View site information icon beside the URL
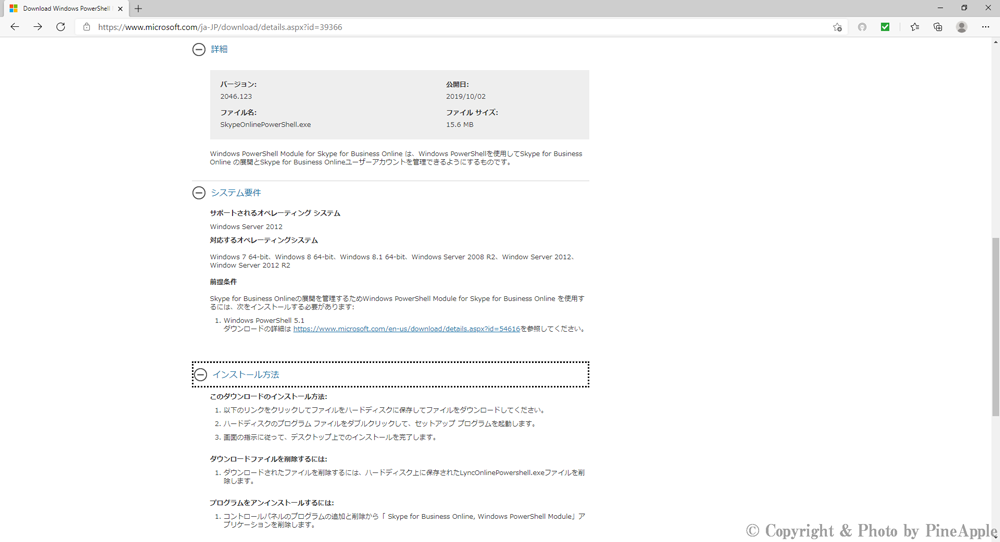Image resolution: width=1000 pixels, height=542 pixels. click(86, 27)
